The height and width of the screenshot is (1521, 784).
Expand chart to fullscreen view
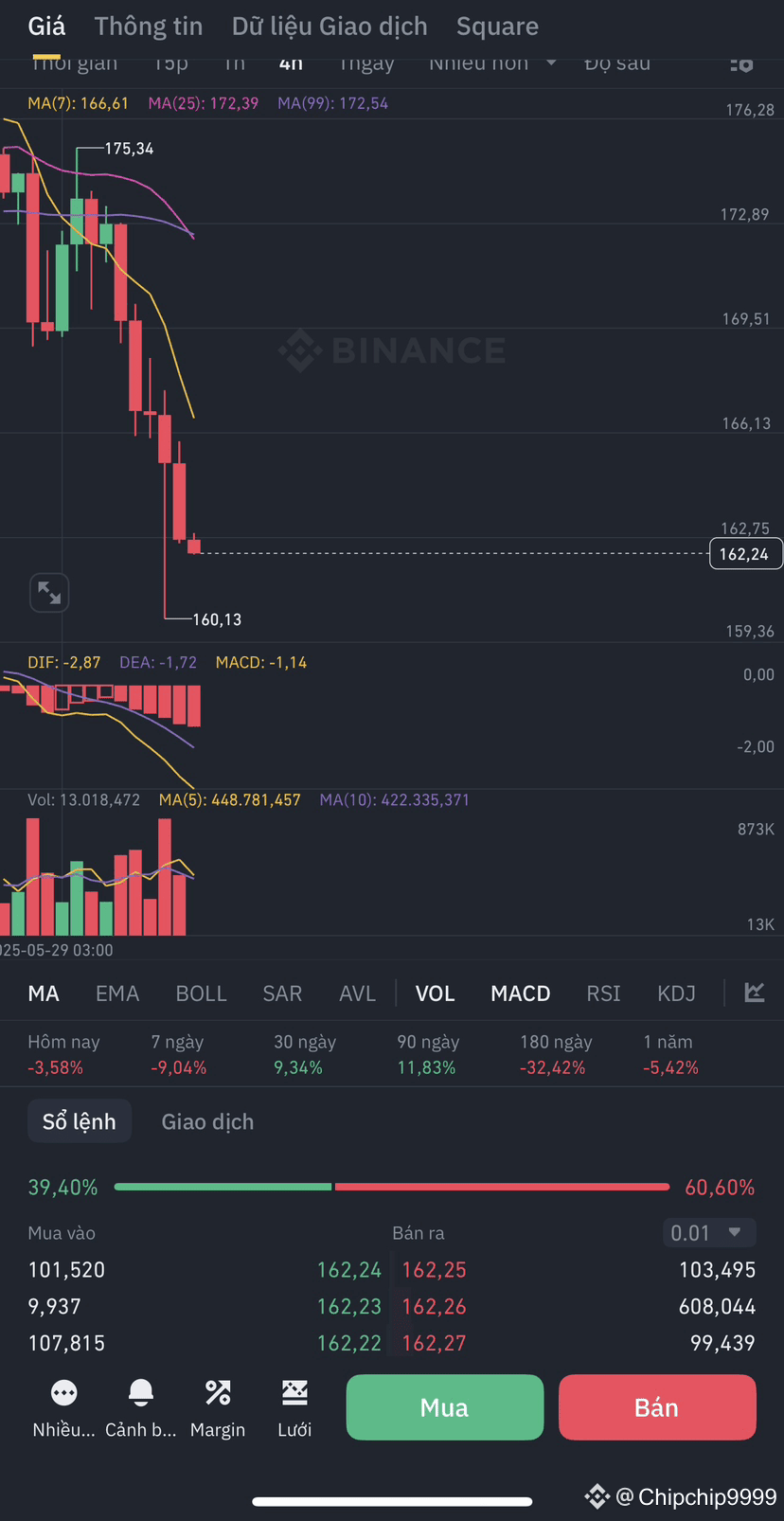[49, 593]
